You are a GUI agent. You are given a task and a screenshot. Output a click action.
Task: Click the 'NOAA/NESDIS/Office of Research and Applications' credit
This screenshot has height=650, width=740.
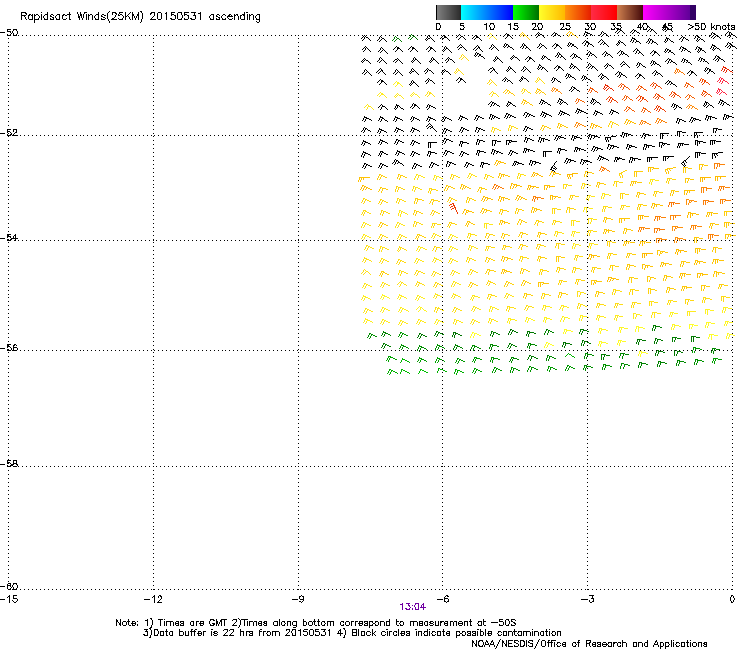589,644
